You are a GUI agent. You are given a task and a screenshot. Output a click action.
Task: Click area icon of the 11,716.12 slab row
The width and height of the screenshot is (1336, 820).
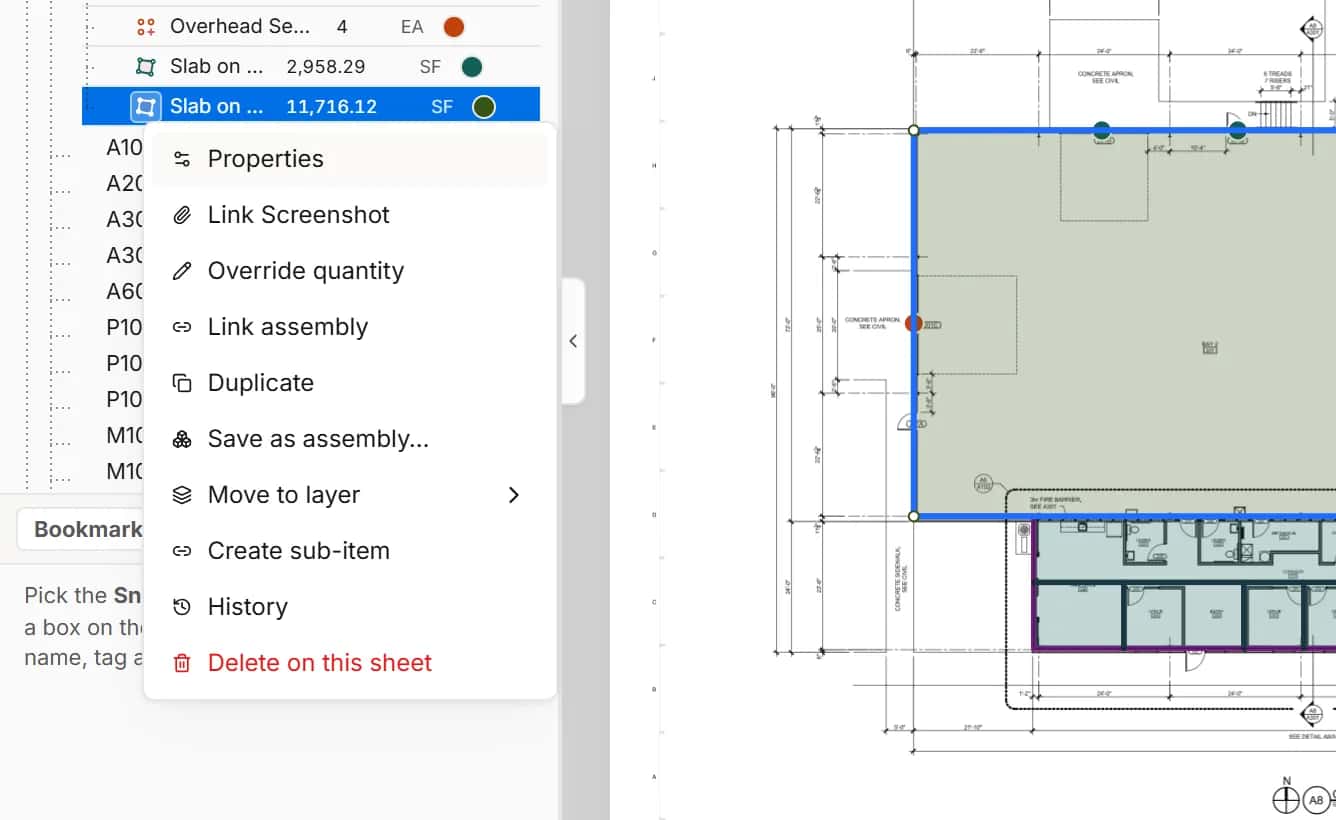coord(146,106)
